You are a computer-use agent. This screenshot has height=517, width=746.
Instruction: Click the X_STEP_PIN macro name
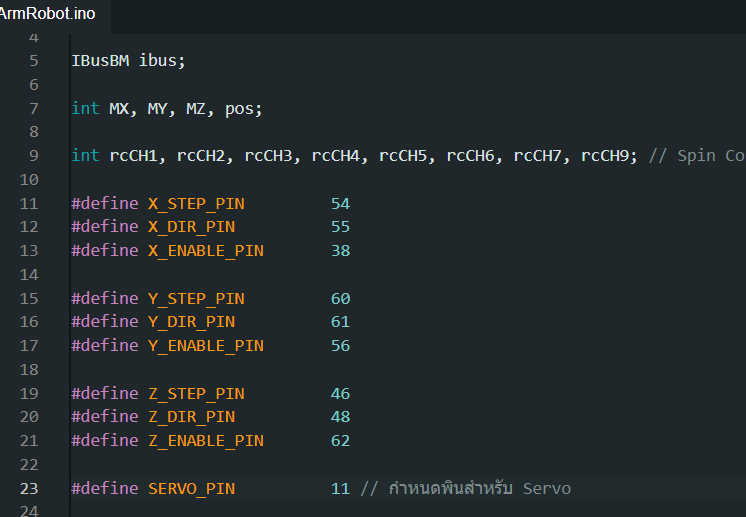(x=196, y=204)
